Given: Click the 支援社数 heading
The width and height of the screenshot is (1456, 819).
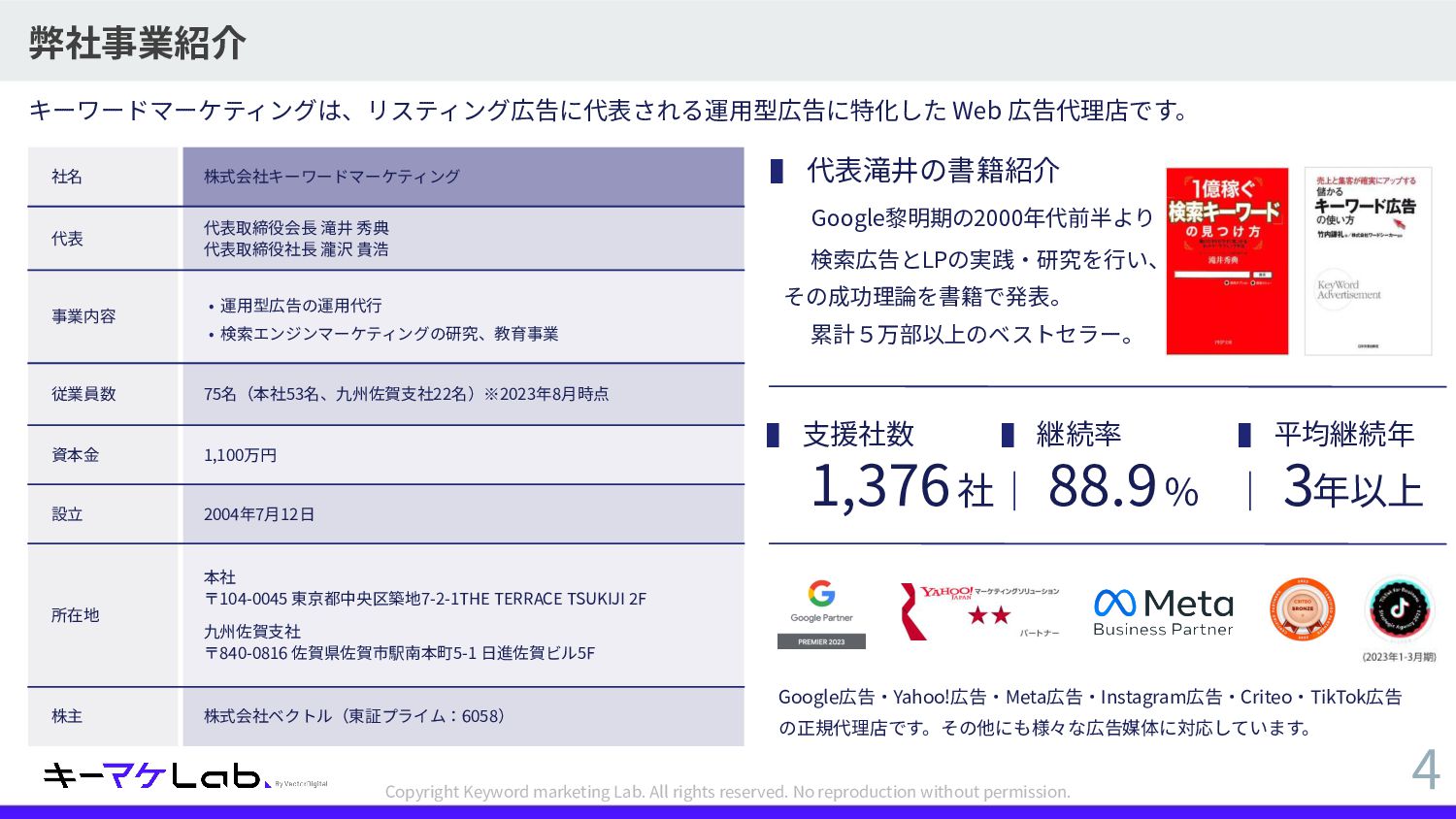Looking at the screenshot, I should [x=859, y=434].
